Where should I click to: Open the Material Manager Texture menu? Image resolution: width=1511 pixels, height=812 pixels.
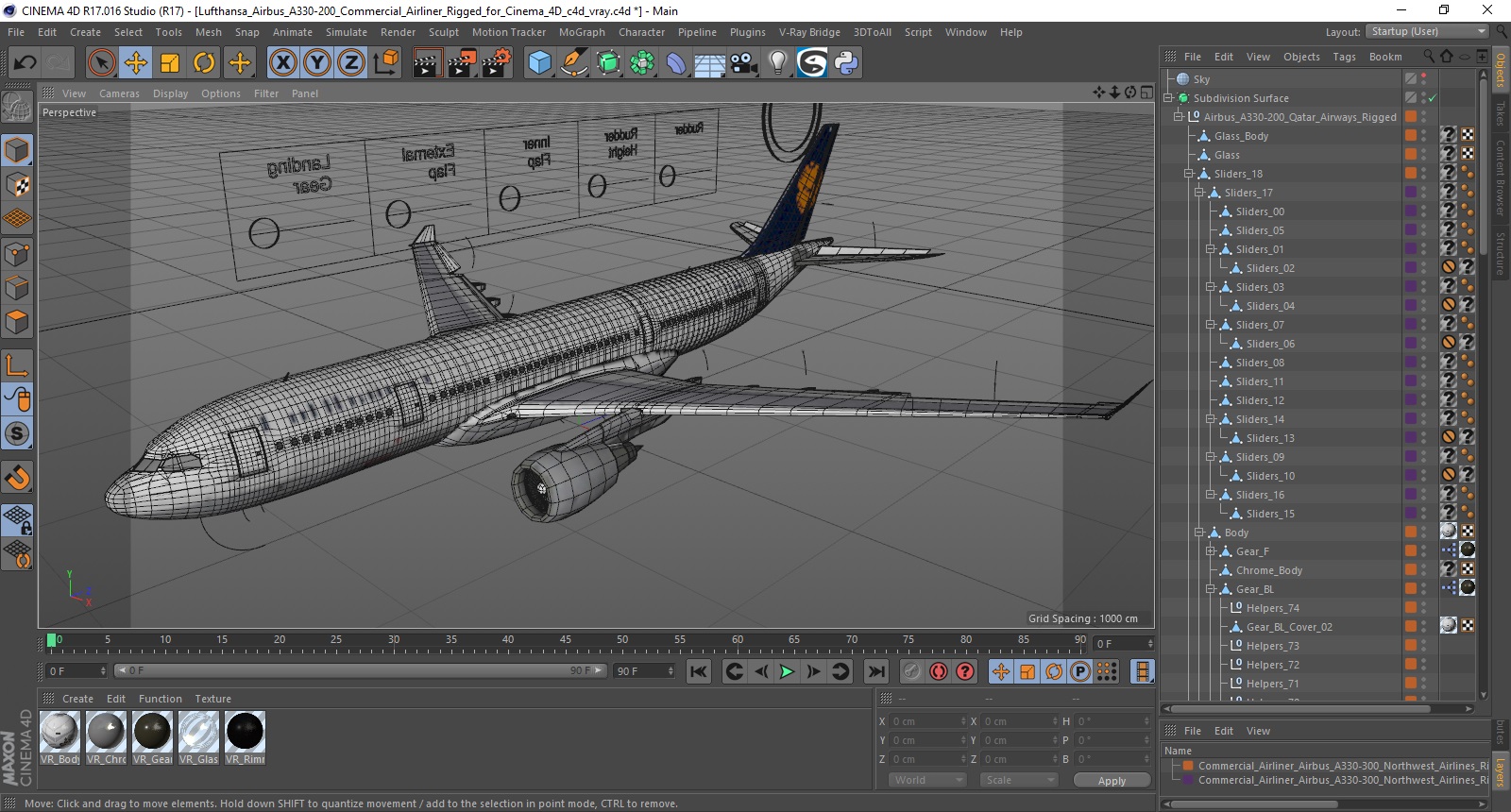point(213,699)
